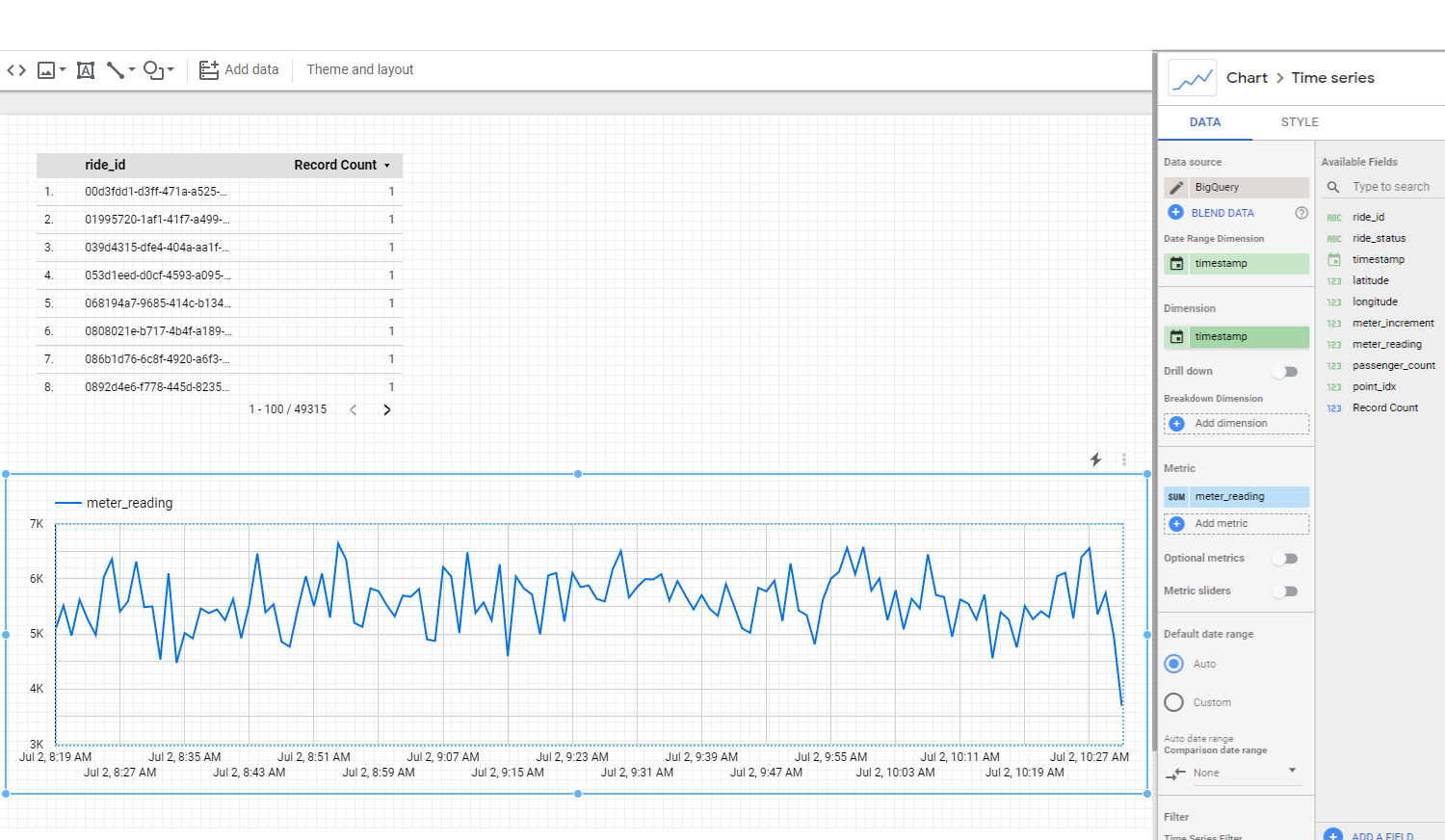Select the Custom date range radio
This screenshot has height=840, width=1445.
1173,702
